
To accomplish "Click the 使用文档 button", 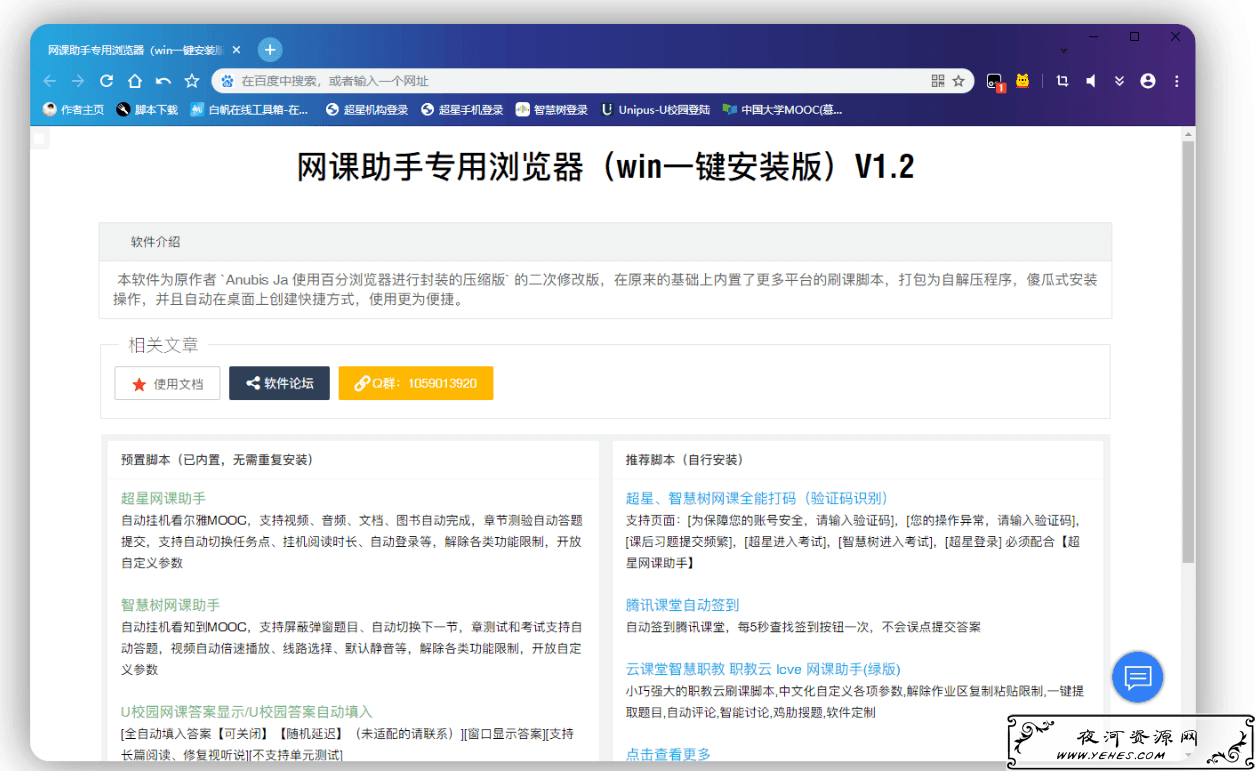I will click(x=167, y=383).
